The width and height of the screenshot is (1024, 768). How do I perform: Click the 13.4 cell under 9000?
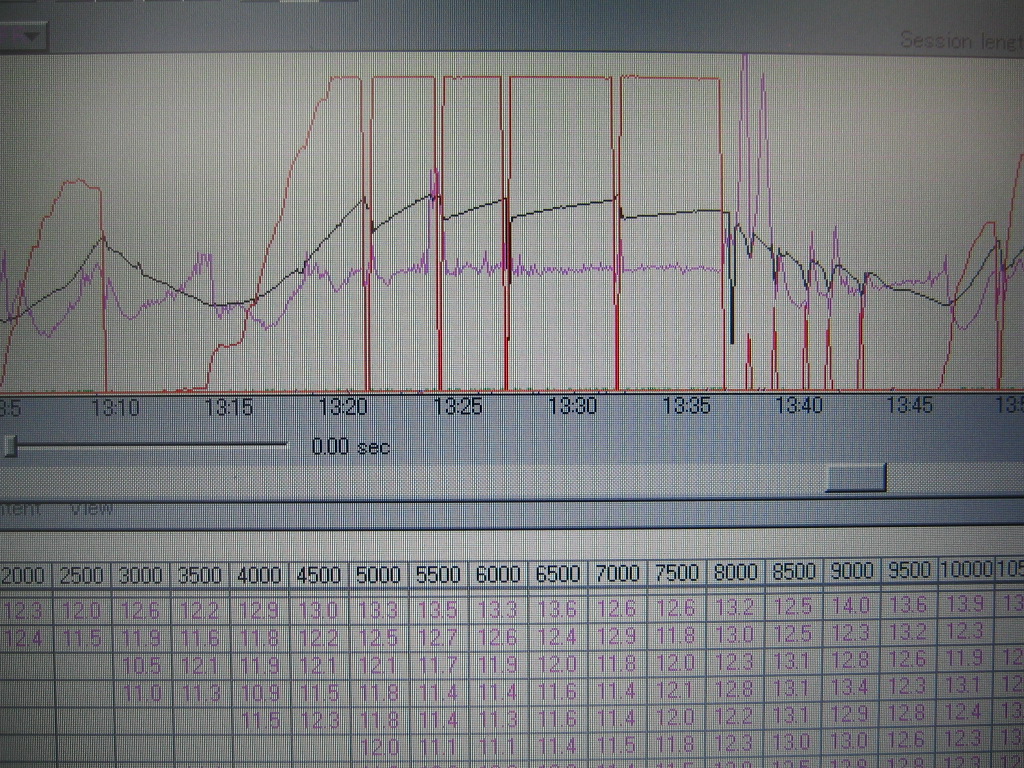pyautogui.click(x=850, y=688)
